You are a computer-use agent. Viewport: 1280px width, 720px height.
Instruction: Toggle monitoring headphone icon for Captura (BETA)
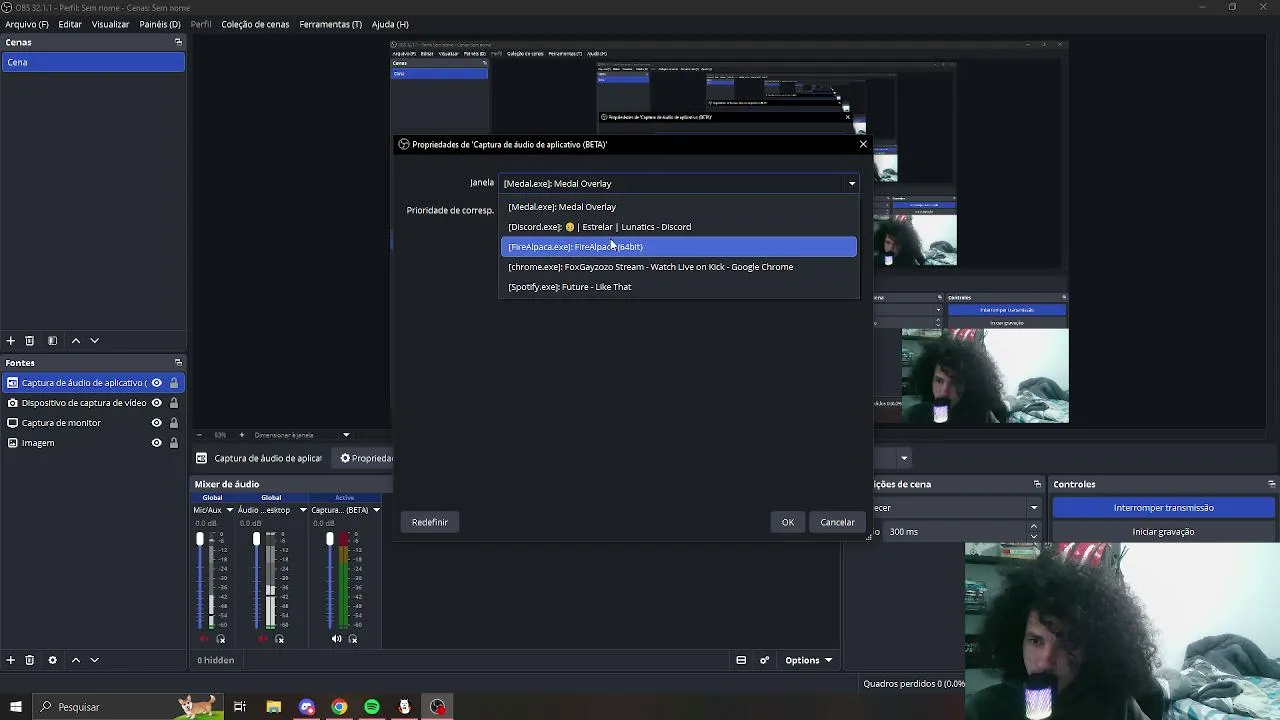click(x=353, y=639)
